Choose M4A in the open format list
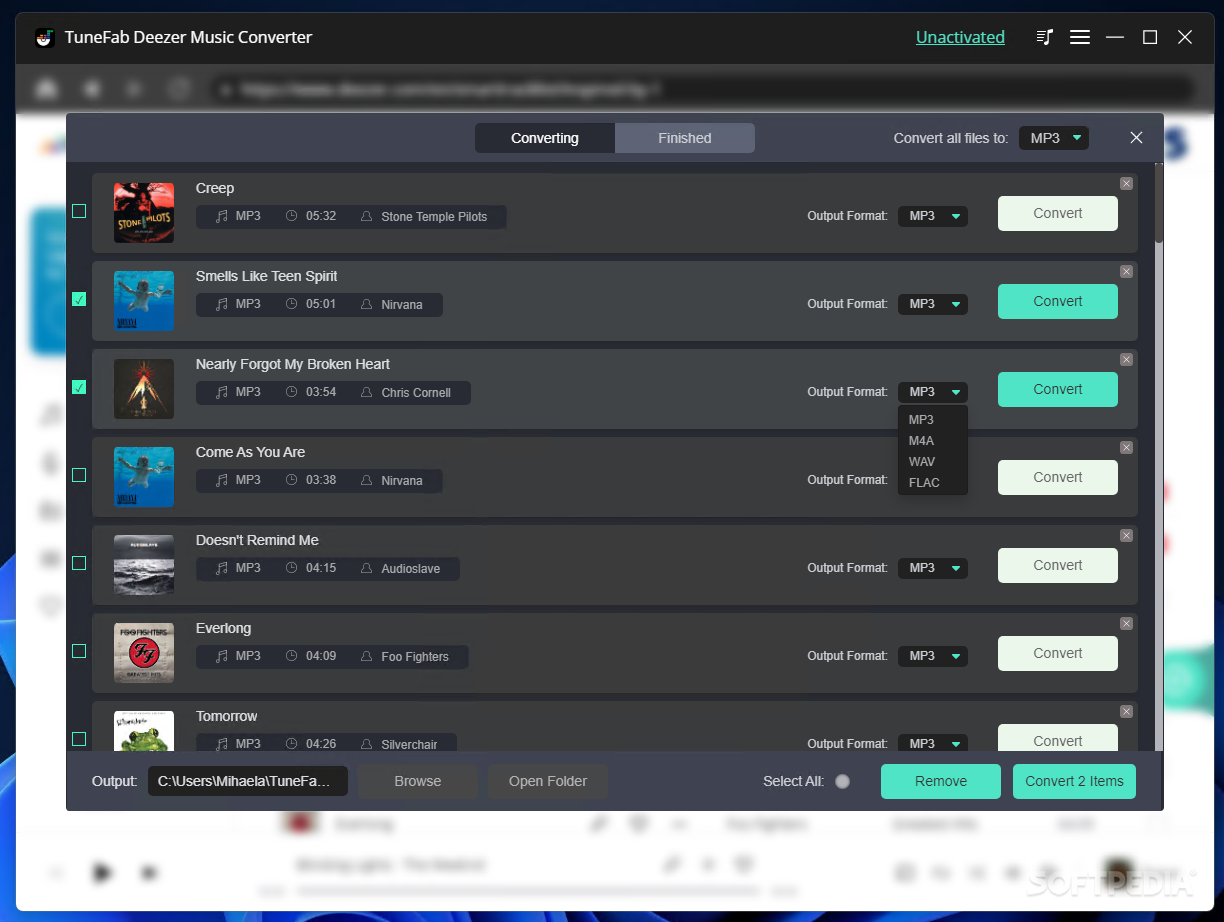Viewport: 1224px width, 922px height. [x=933, y=441]
